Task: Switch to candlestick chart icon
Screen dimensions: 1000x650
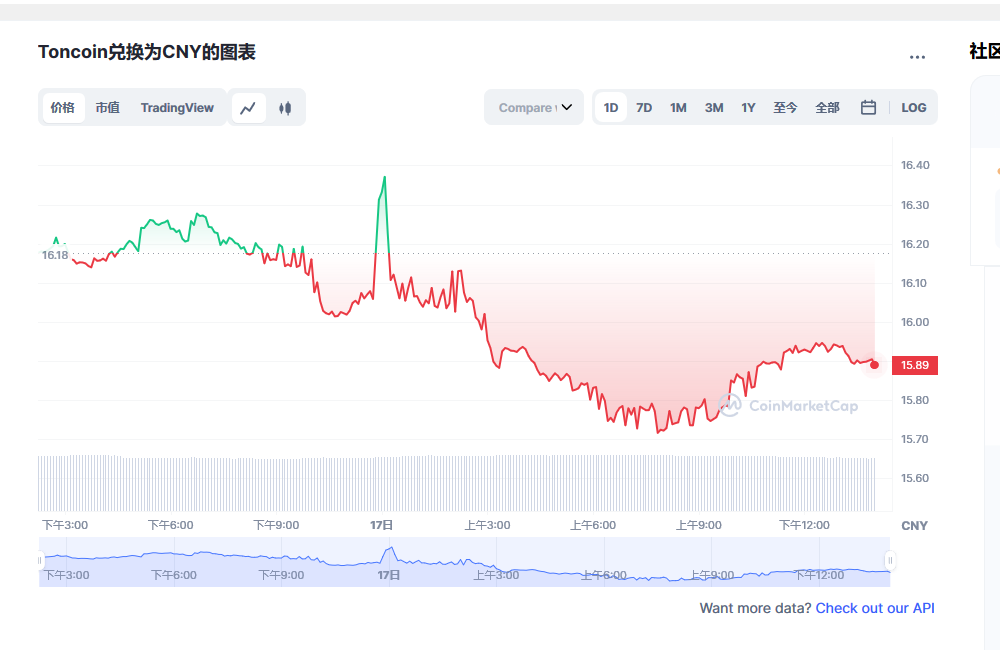Action: click(285, 108)
